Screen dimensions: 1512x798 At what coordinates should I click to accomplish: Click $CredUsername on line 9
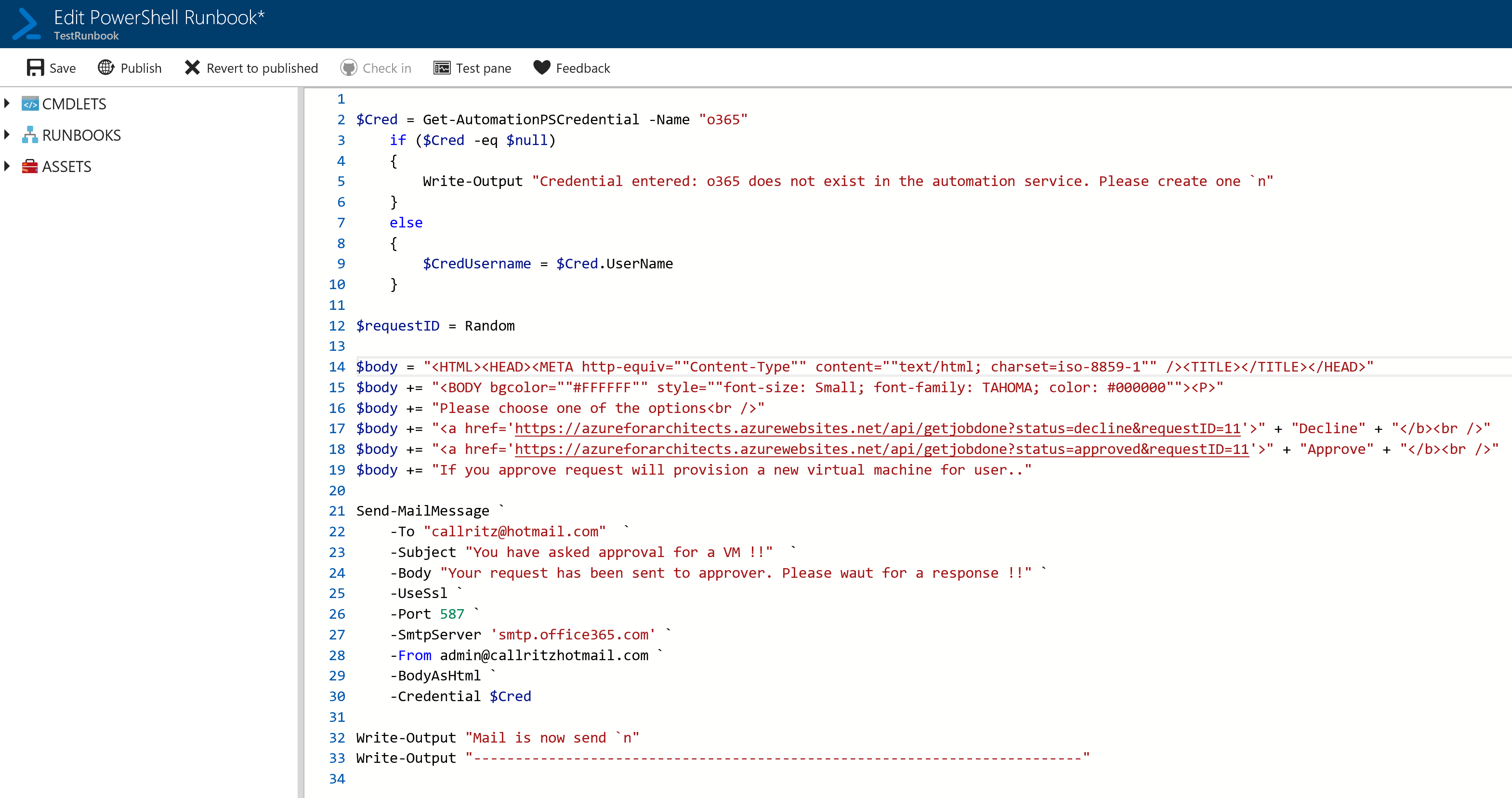[476, 264]
